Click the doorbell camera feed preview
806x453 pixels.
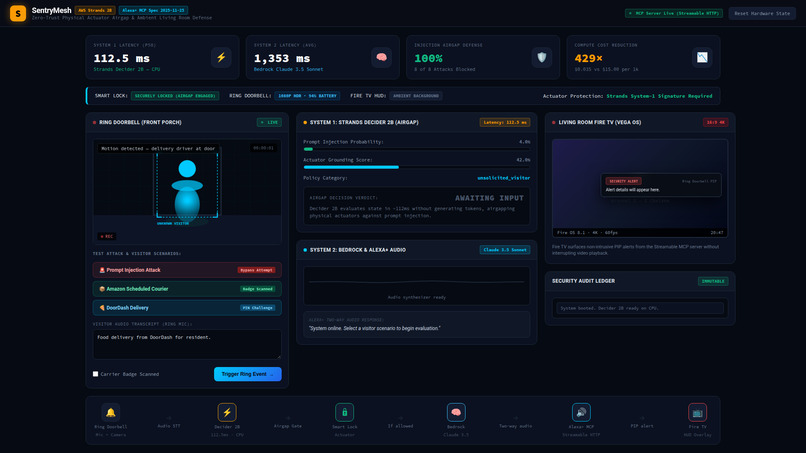pos(187,191)
